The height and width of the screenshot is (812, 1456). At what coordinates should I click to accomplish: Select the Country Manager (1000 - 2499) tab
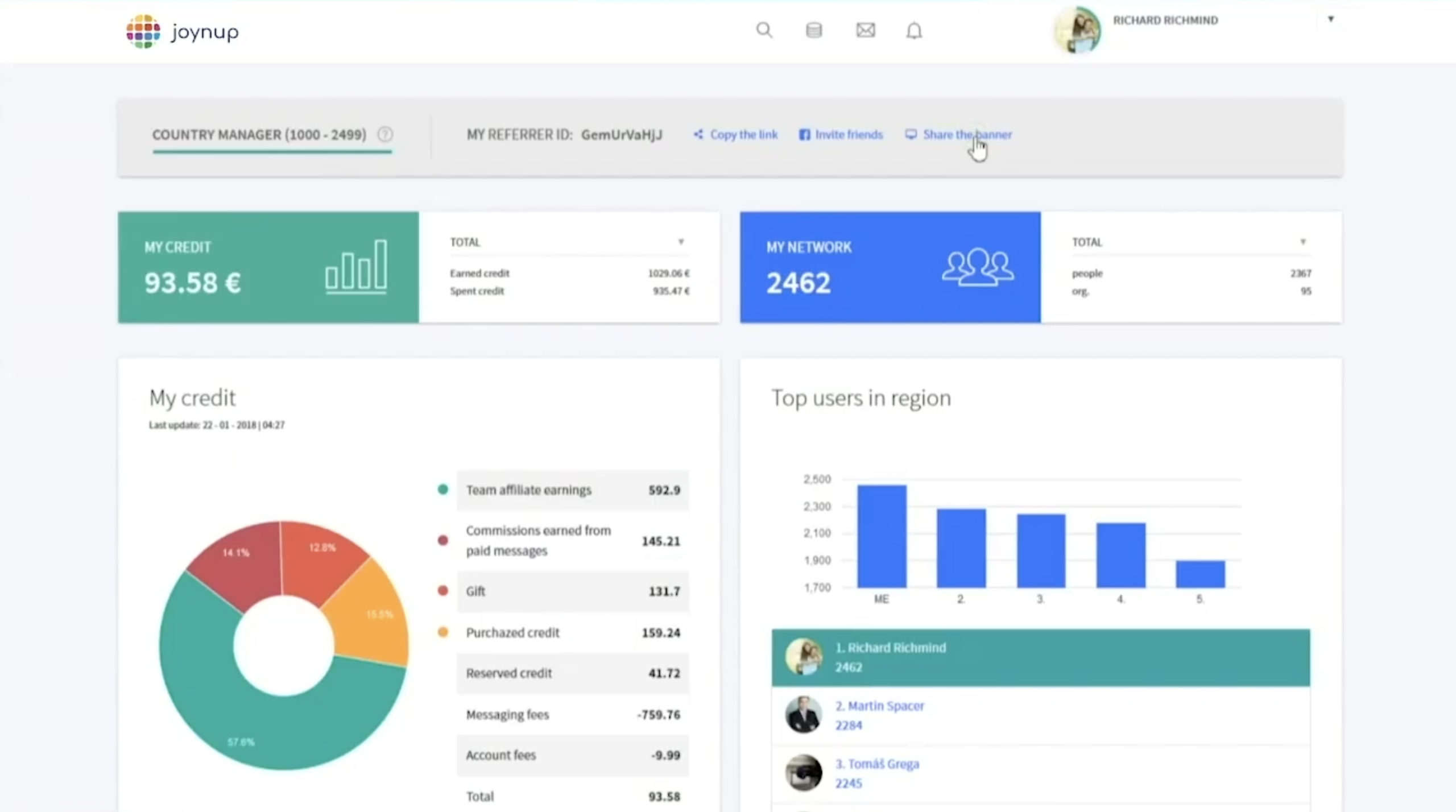click(x=259, y=135)
